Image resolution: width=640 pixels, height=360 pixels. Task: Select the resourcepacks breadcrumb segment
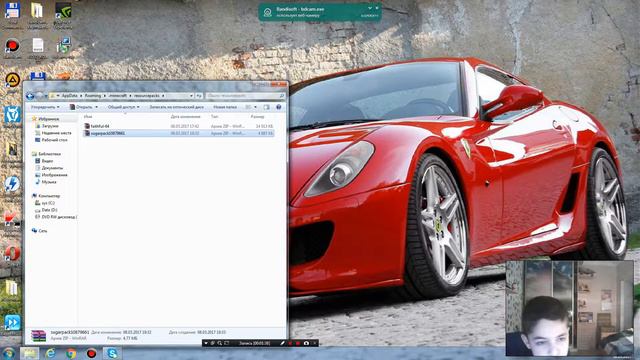[147, 96]
